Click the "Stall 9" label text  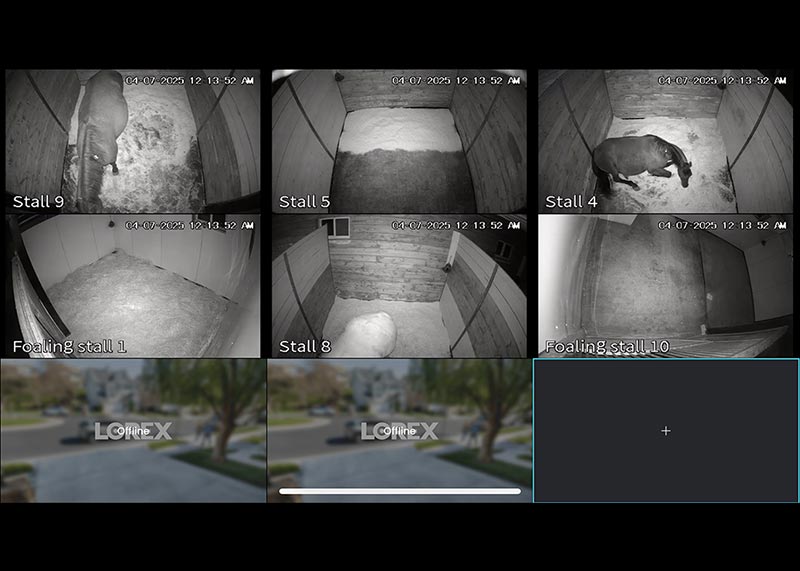coord(37,201)
